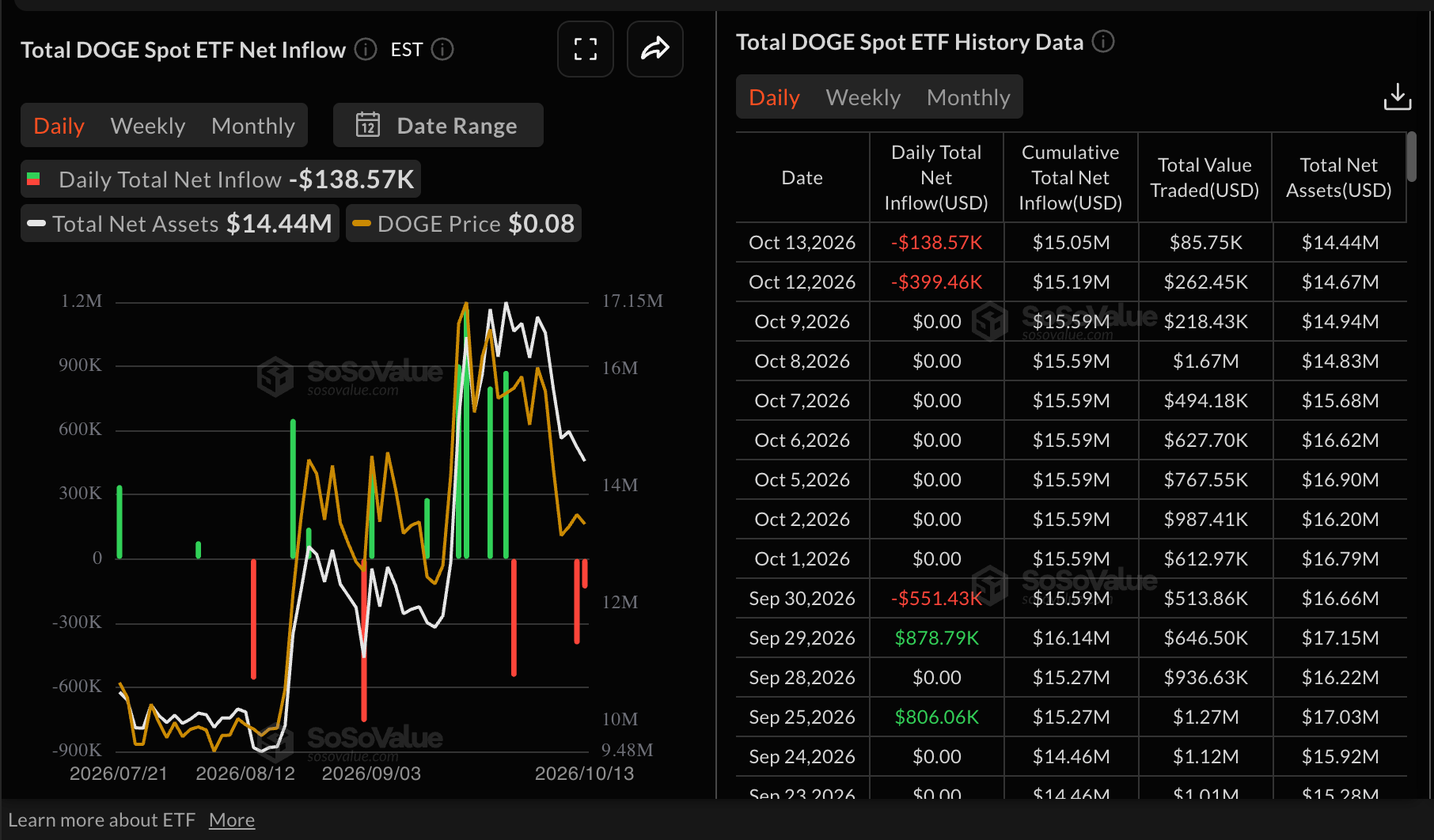1434x840 pixels.
Task: Click Total Value Traded(USD) column header
Action: pyautogui.click(x=1204, y=178)
